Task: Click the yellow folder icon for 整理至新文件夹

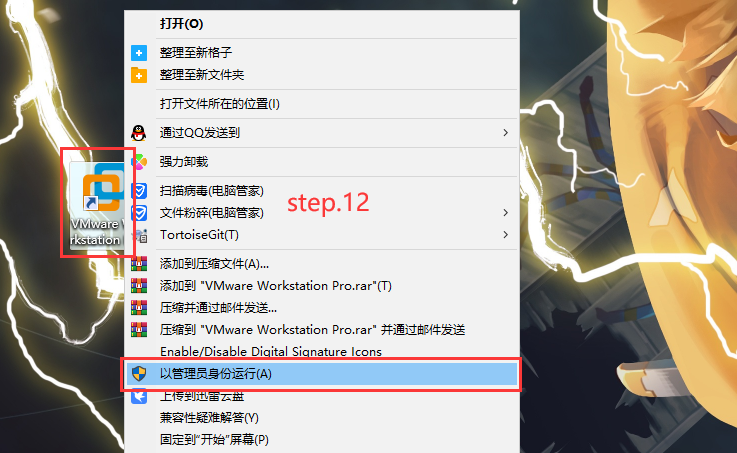Action: 139,75
